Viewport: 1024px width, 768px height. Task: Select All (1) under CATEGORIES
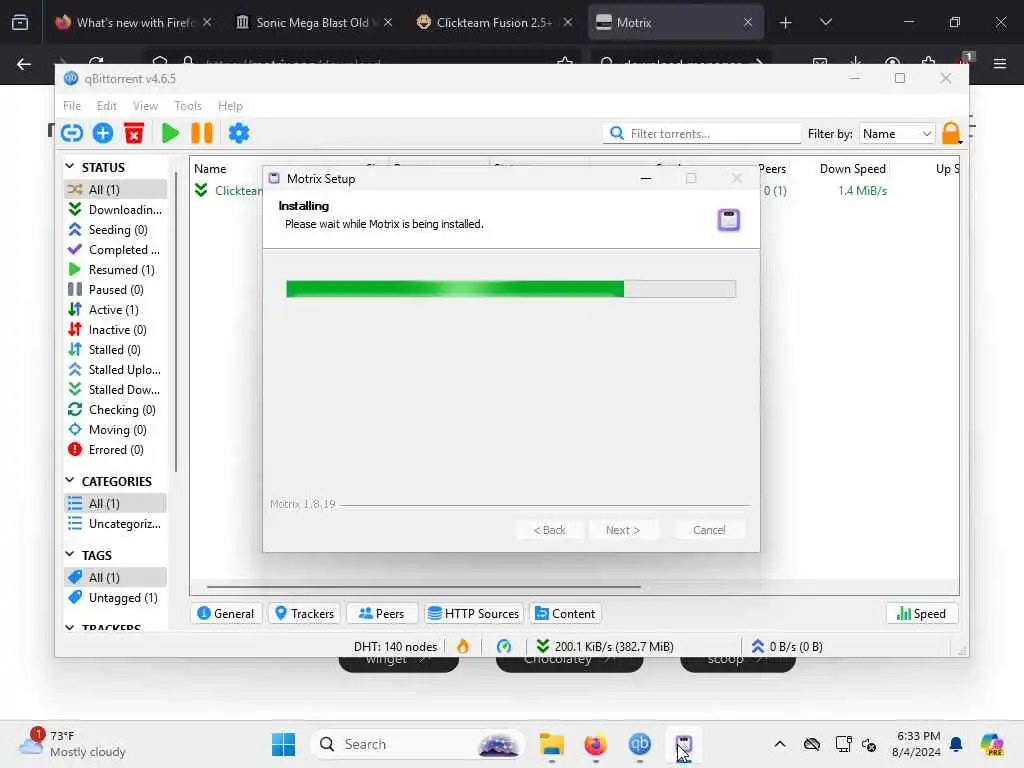pyautogui.click(x=116, y=504)
